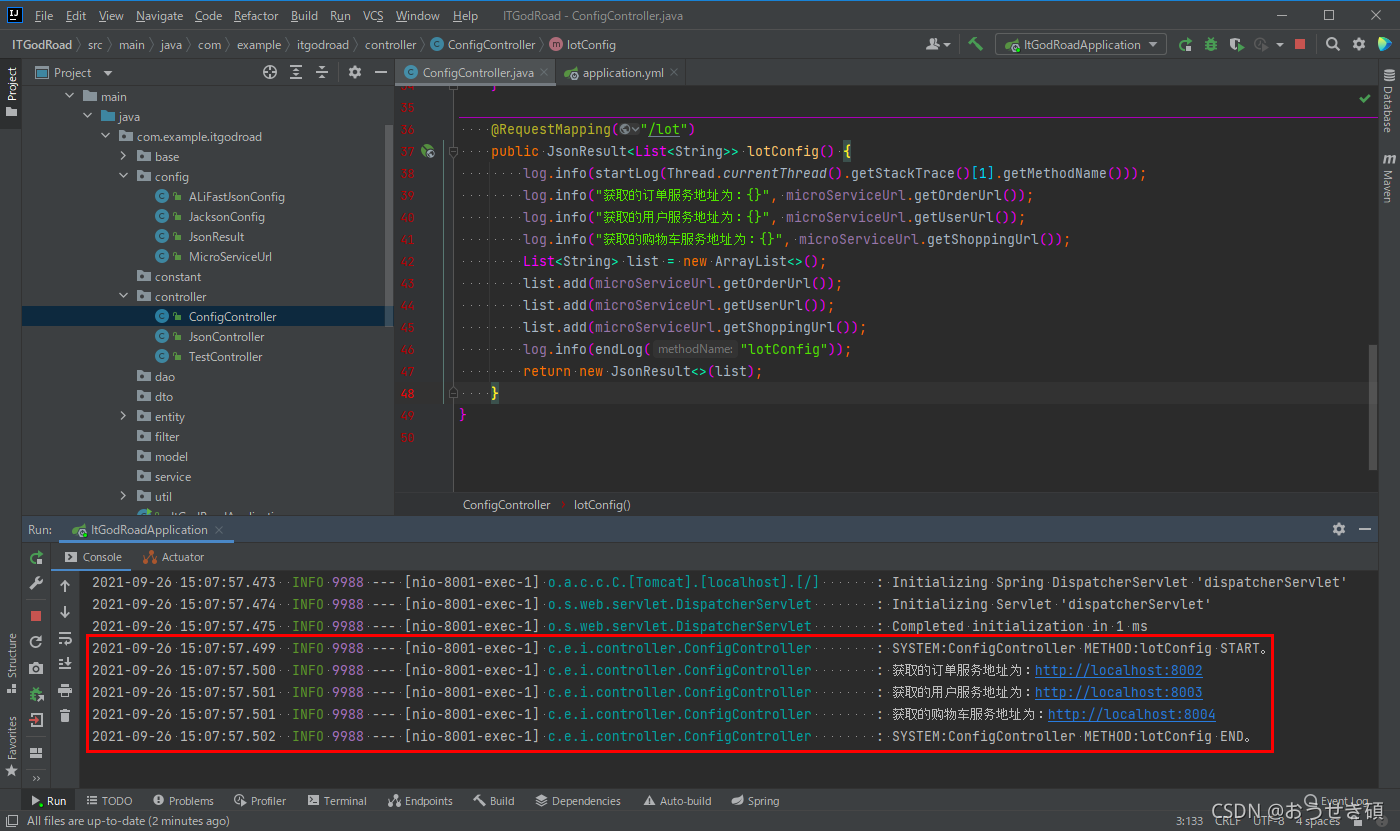Viewport: 1400px width, 831px height.
Task: Stop the app from the top toolbar
Action: 1300,44
